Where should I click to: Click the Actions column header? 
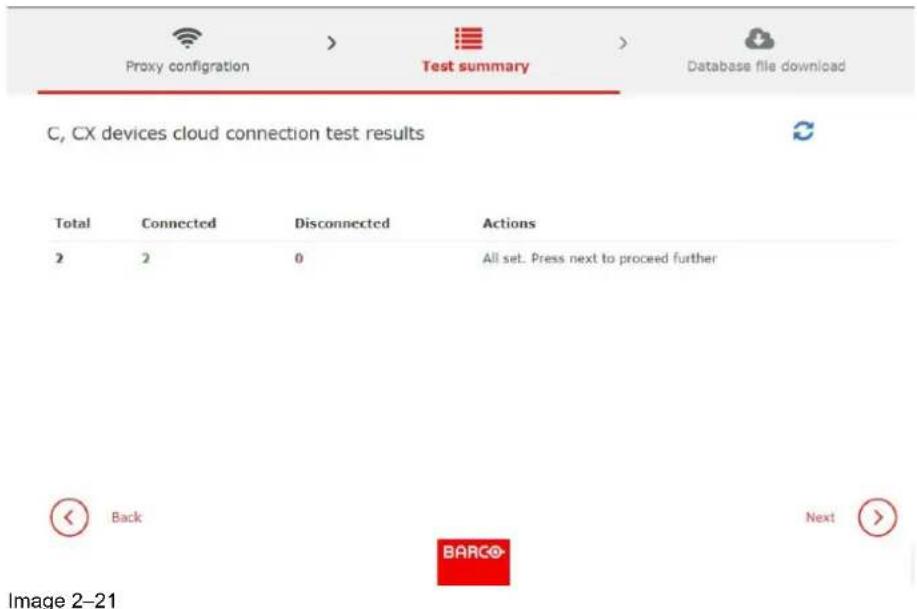(509, 223)
